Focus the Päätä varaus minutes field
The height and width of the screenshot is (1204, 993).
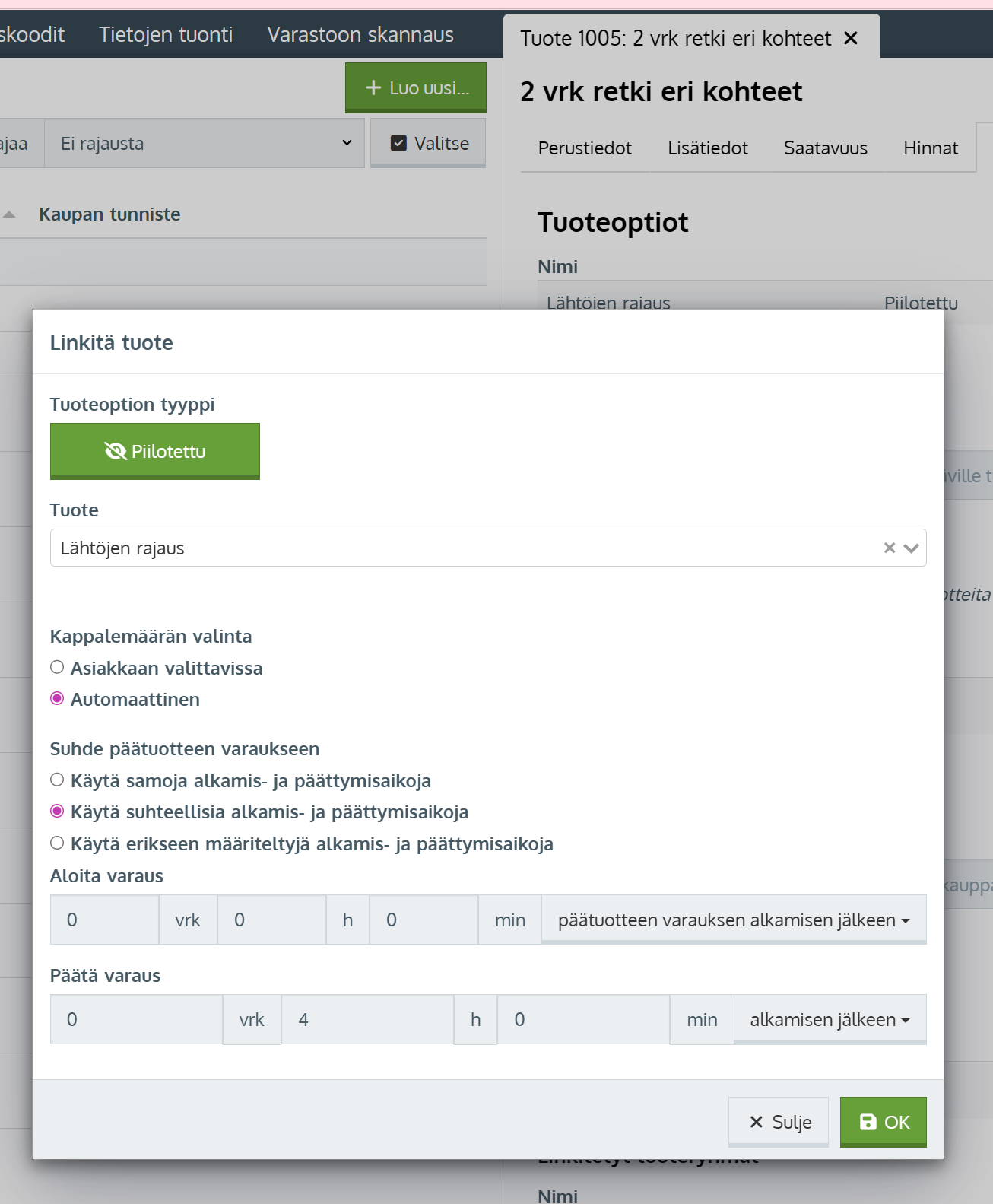(x=584, y=1019)
